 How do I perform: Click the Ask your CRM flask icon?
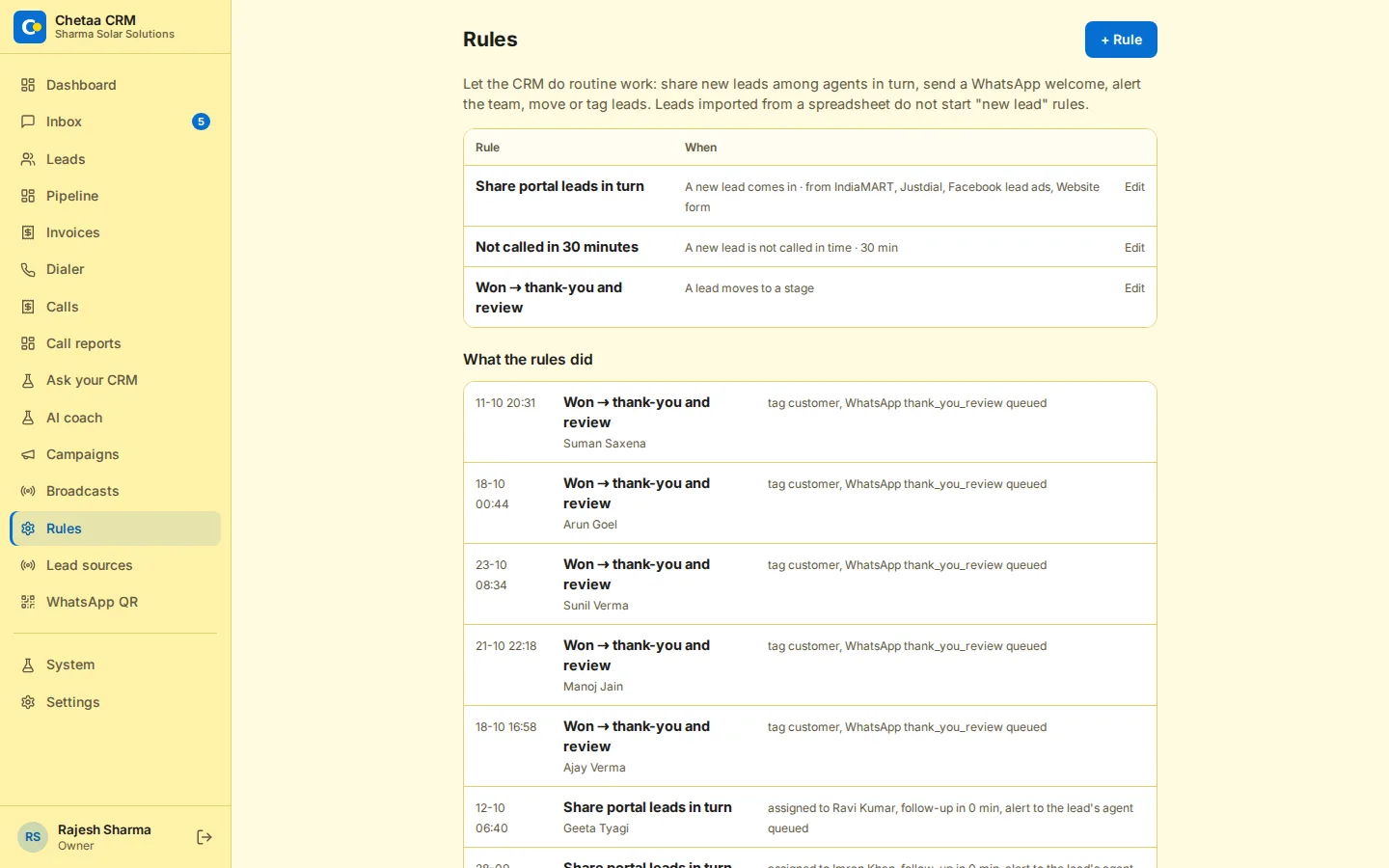(x=28, y=381)
